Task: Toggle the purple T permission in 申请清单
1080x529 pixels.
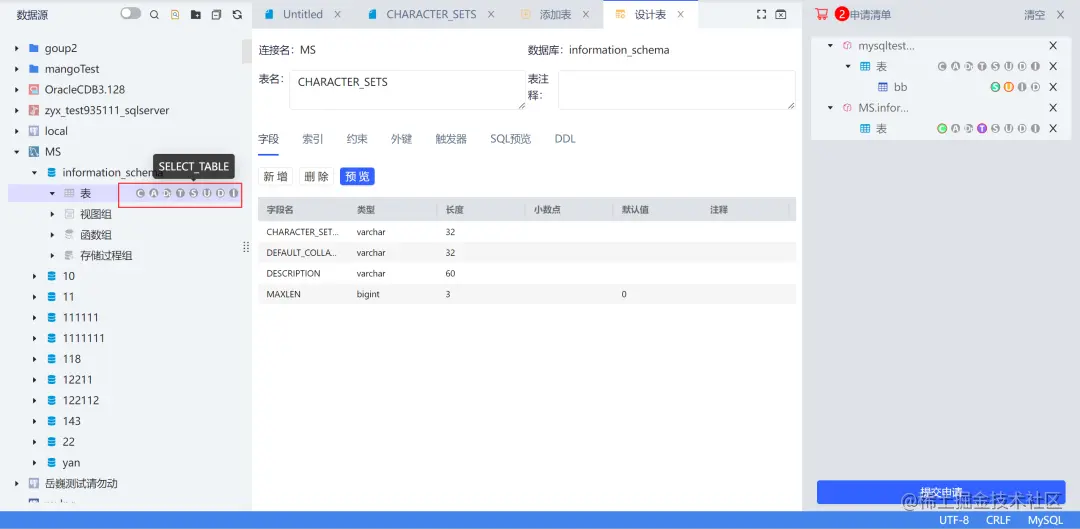Action: [982, 129]
